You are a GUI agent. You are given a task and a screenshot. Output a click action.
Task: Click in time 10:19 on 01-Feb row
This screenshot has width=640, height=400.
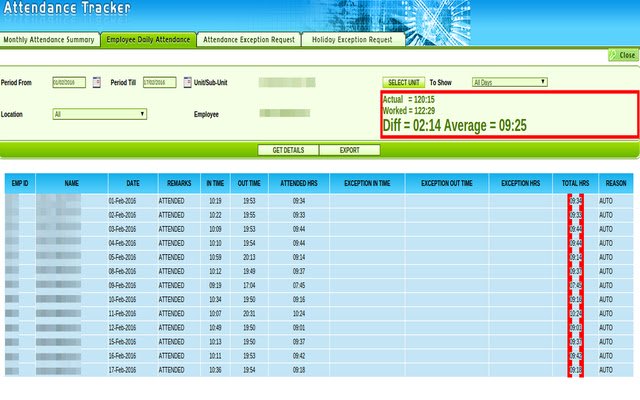[x=215, y=201]
